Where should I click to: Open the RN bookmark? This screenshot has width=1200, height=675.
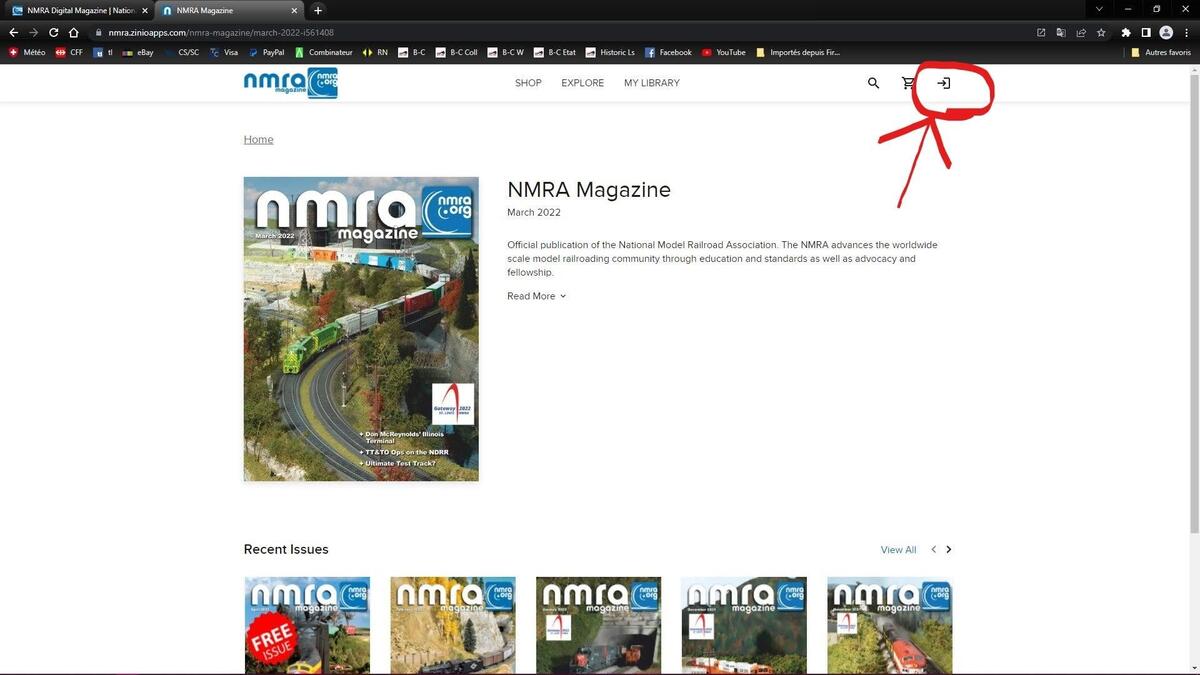pyautogui.click(x=376, y=52)
